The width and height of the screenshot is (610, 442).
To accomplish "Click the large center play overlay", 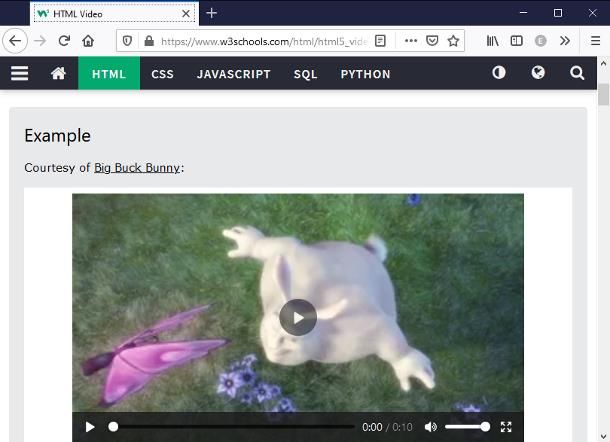I will (298, 317).
